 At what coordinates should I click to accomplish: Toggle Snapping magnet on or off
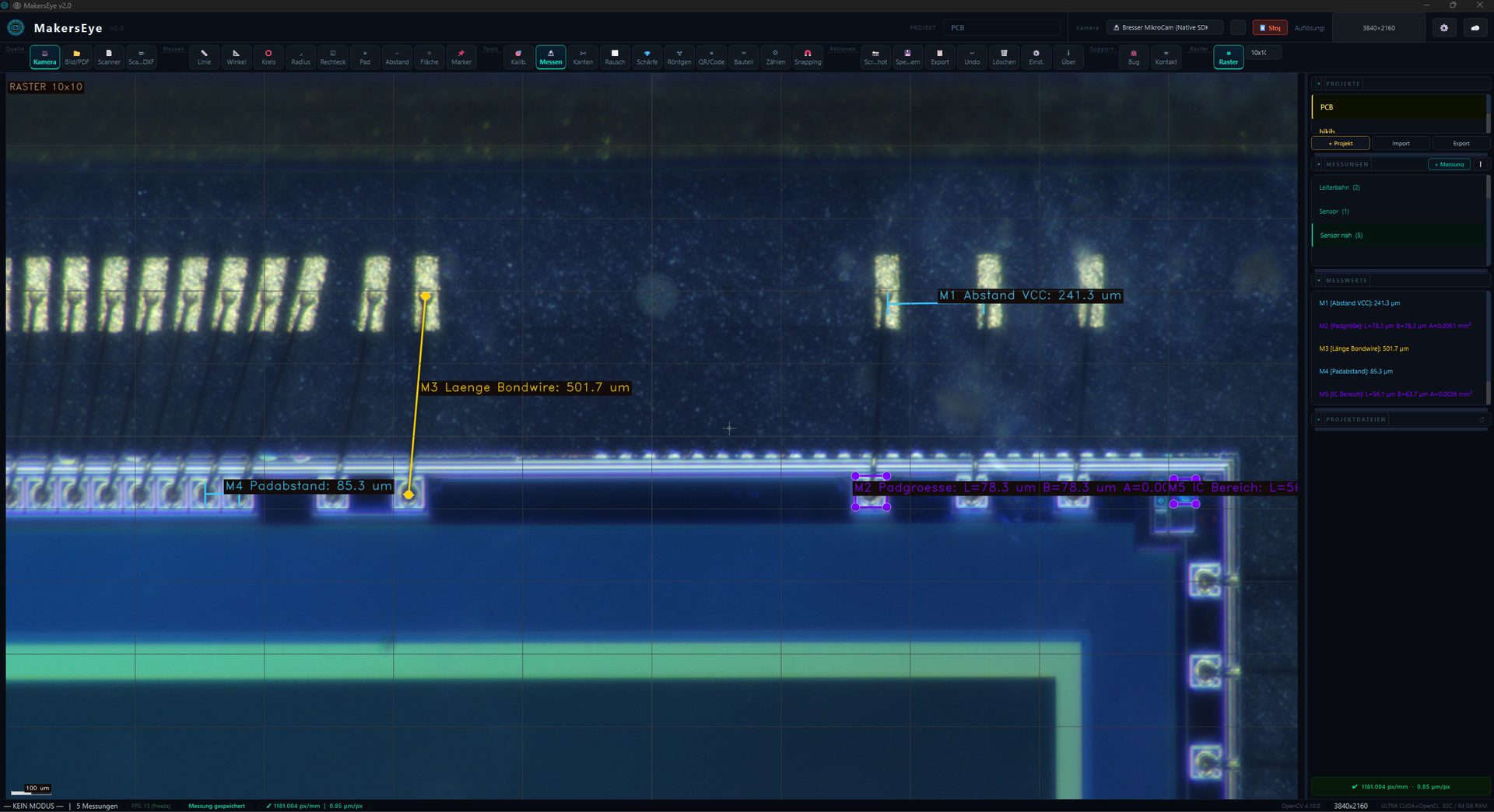coord(807,57)
